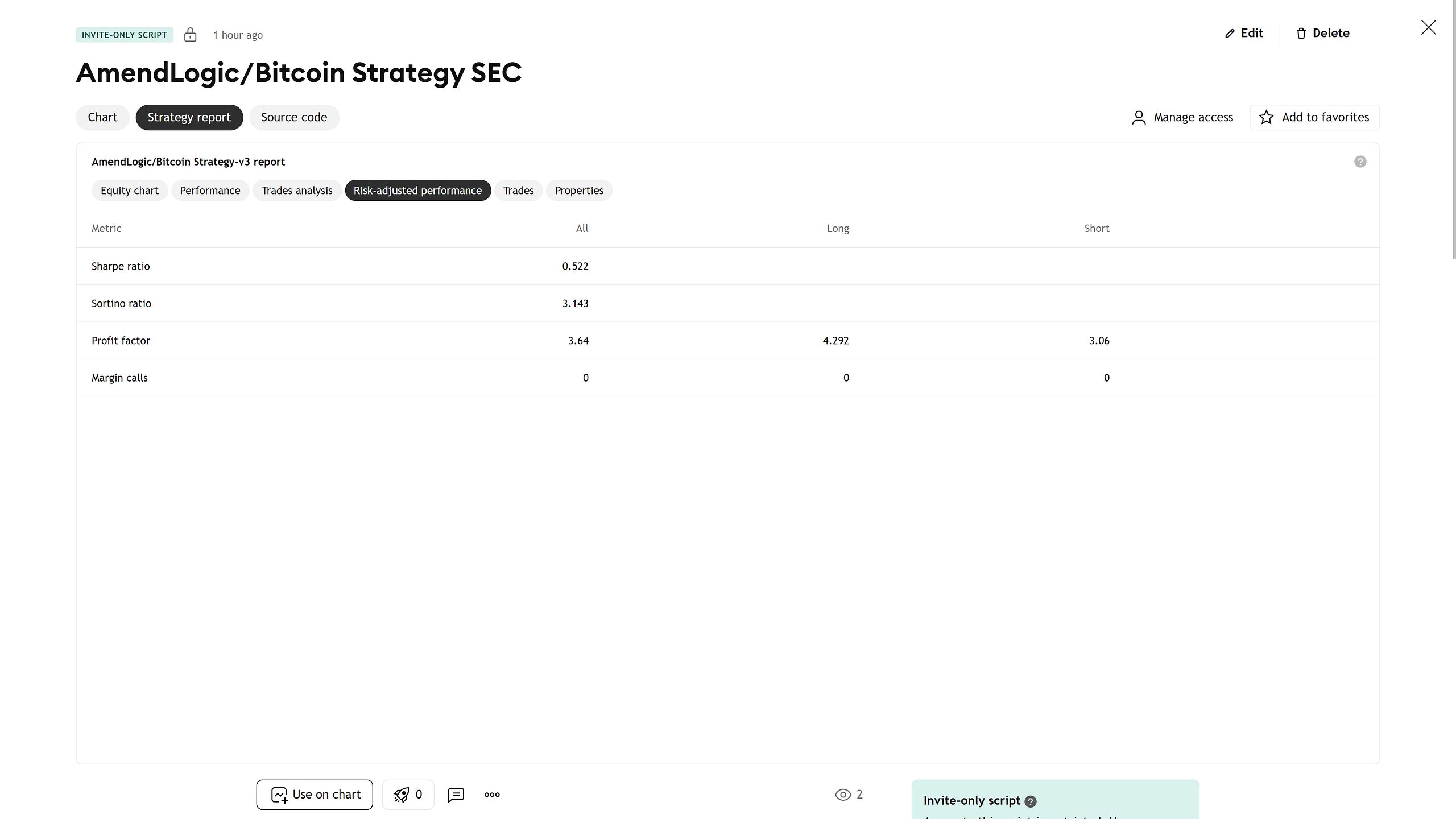Click the Use on chart icon
This screenshot has width=1456, height=819.
coord(279,795)
